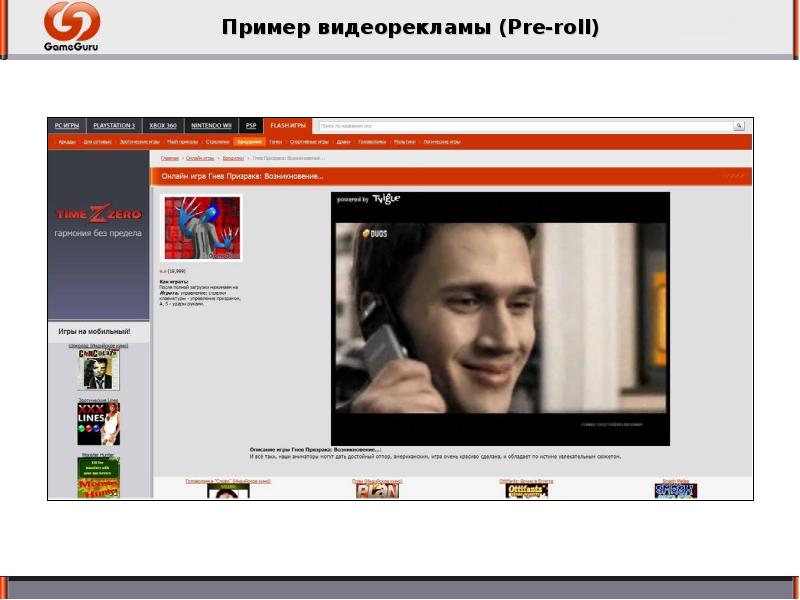Click the Plan game icon at bottom

[x=377, y=491]
